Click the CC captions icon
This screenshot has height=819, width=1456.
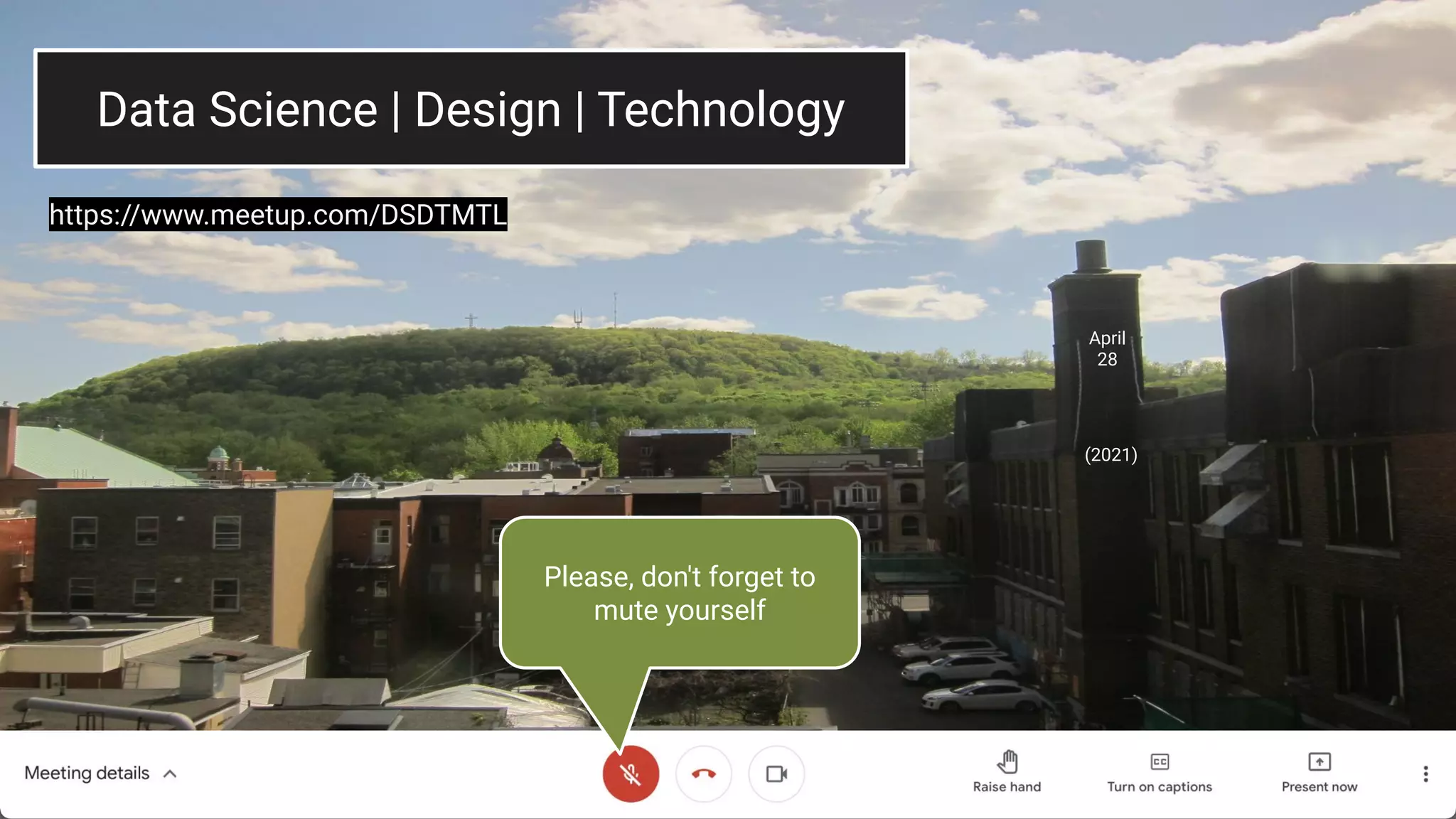1160,761
